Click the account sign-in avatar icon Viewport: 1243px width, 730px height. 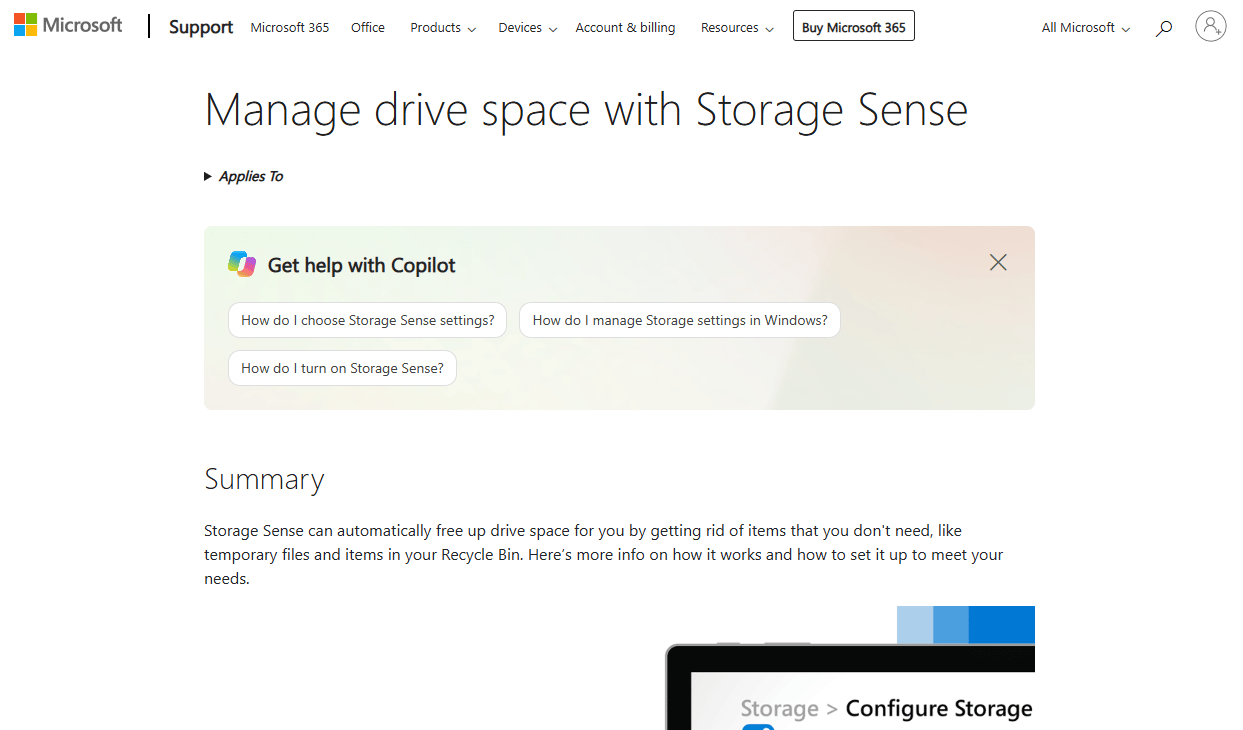click(1210, 26)
